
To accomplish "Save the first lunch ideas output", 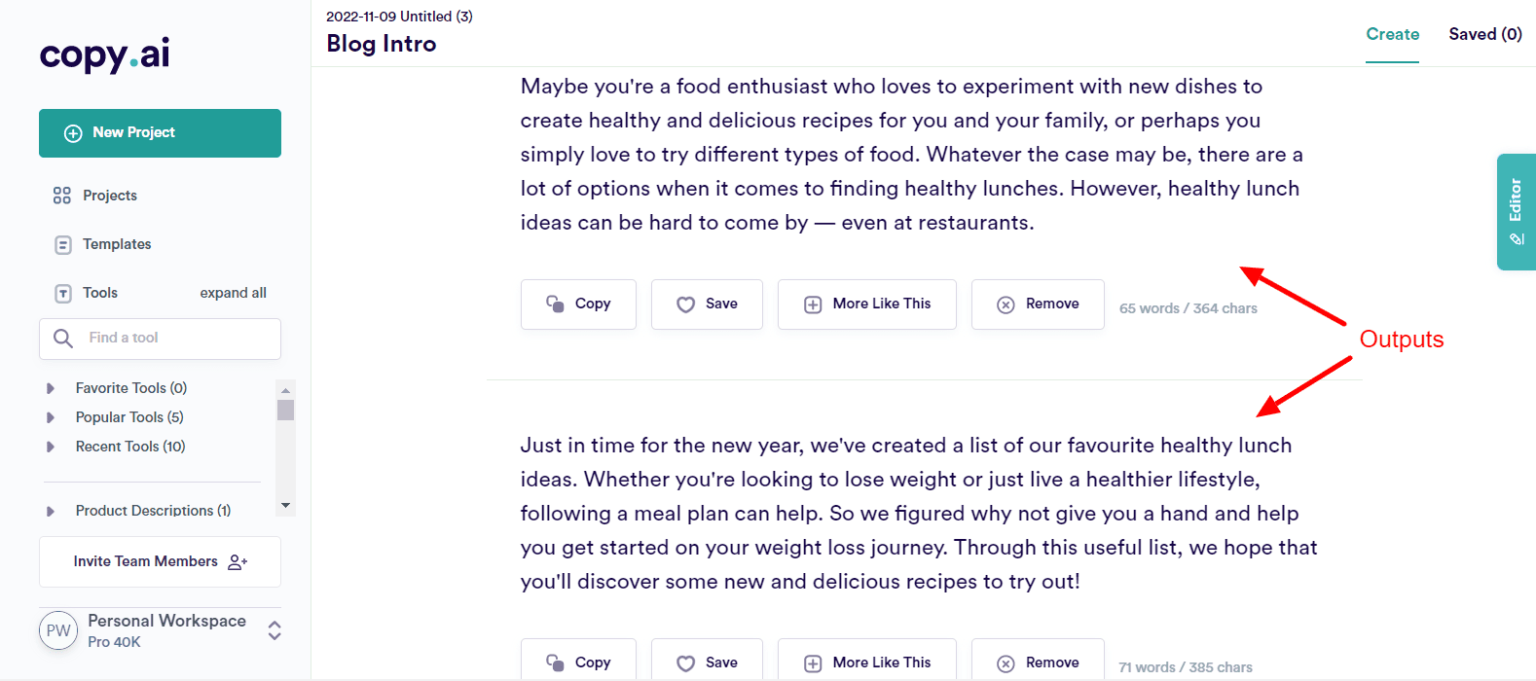I will point(707,303).
